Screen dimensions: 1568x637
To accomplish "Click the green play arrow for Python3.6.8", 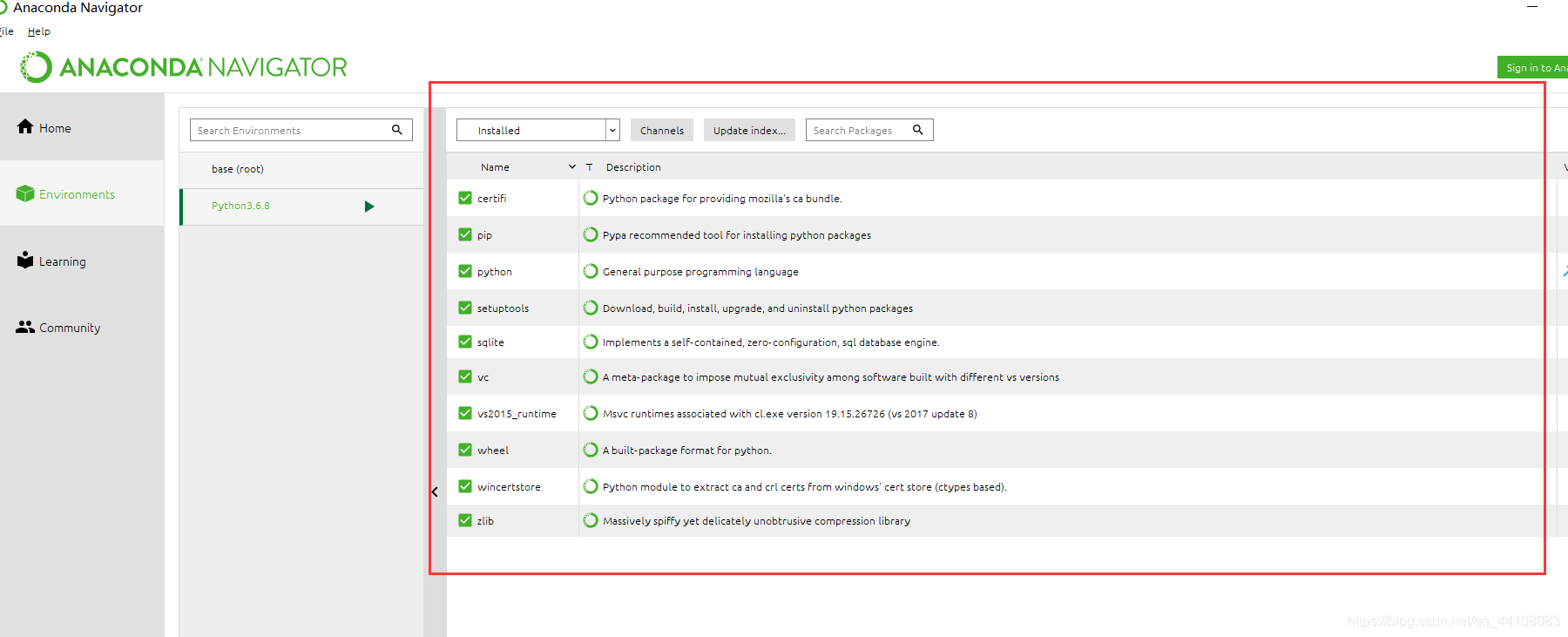I will (369, 207).
